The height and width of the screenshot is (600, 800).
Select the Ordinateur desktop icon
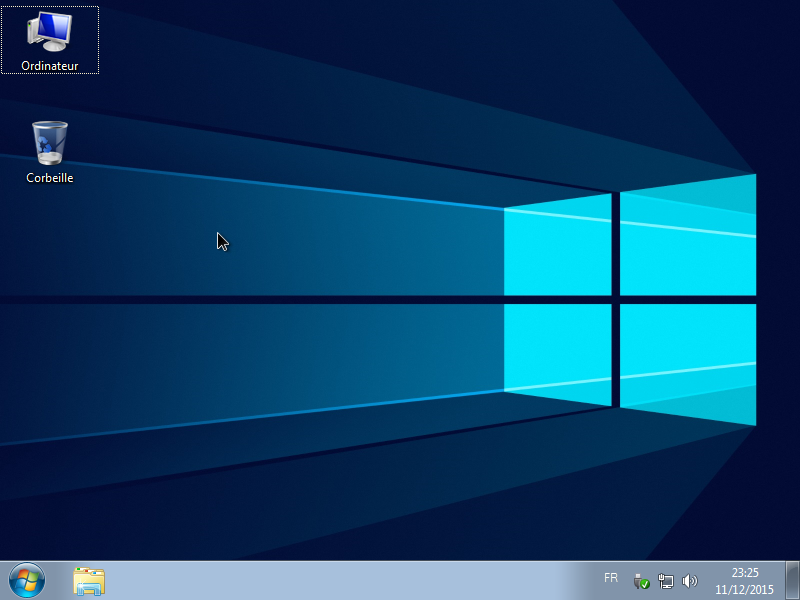[x=49, y=40]
